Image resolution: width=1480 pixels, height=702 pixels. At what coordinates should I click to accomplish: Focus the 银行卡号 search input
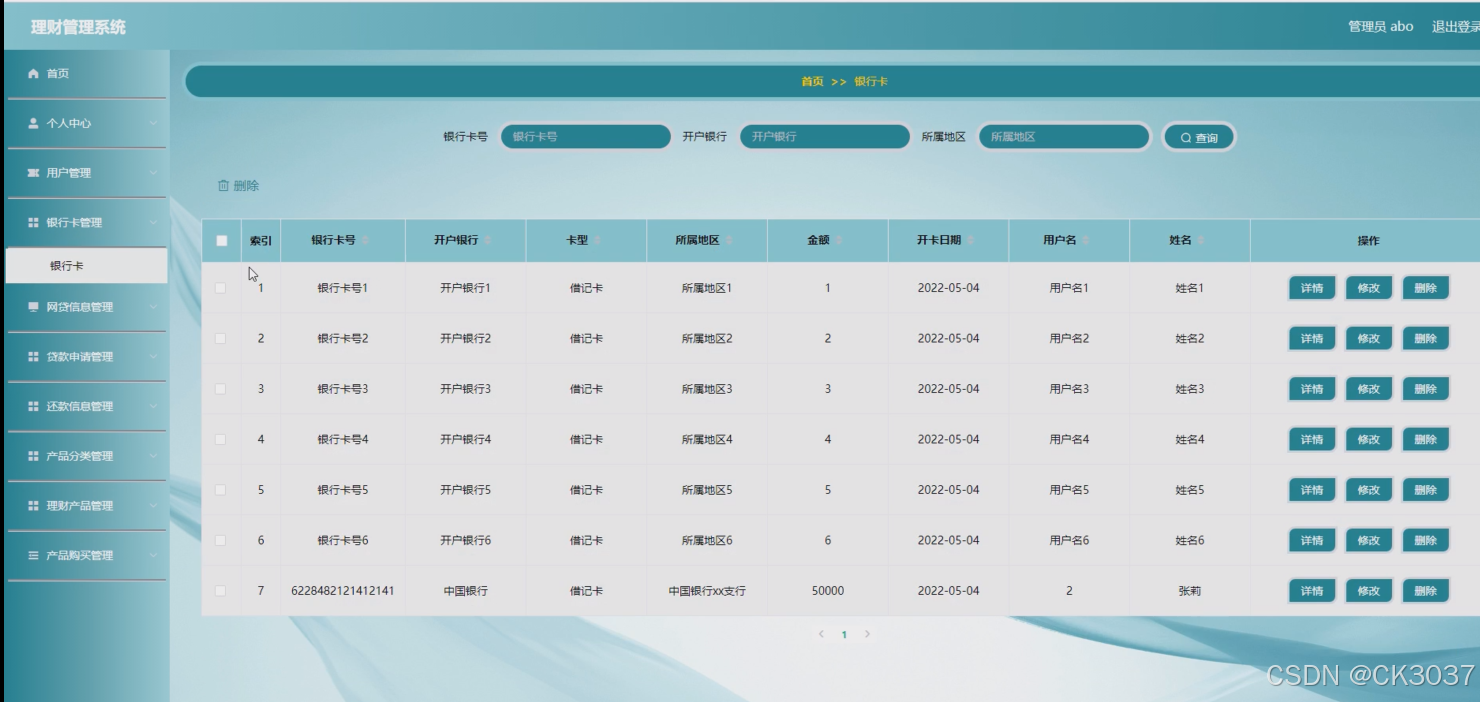[x=585, y=137]
